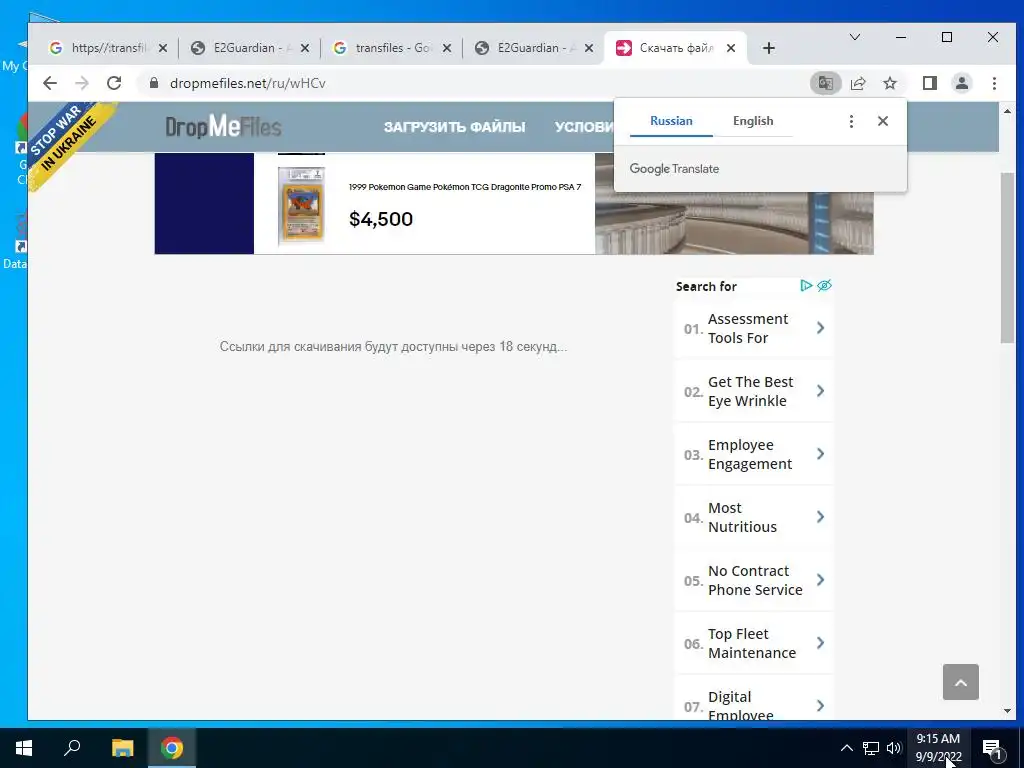Image resolution: width=1024 pixels, height=768 pixels.
Task: Reload the dropmefiles page
Action: [114, 83]
